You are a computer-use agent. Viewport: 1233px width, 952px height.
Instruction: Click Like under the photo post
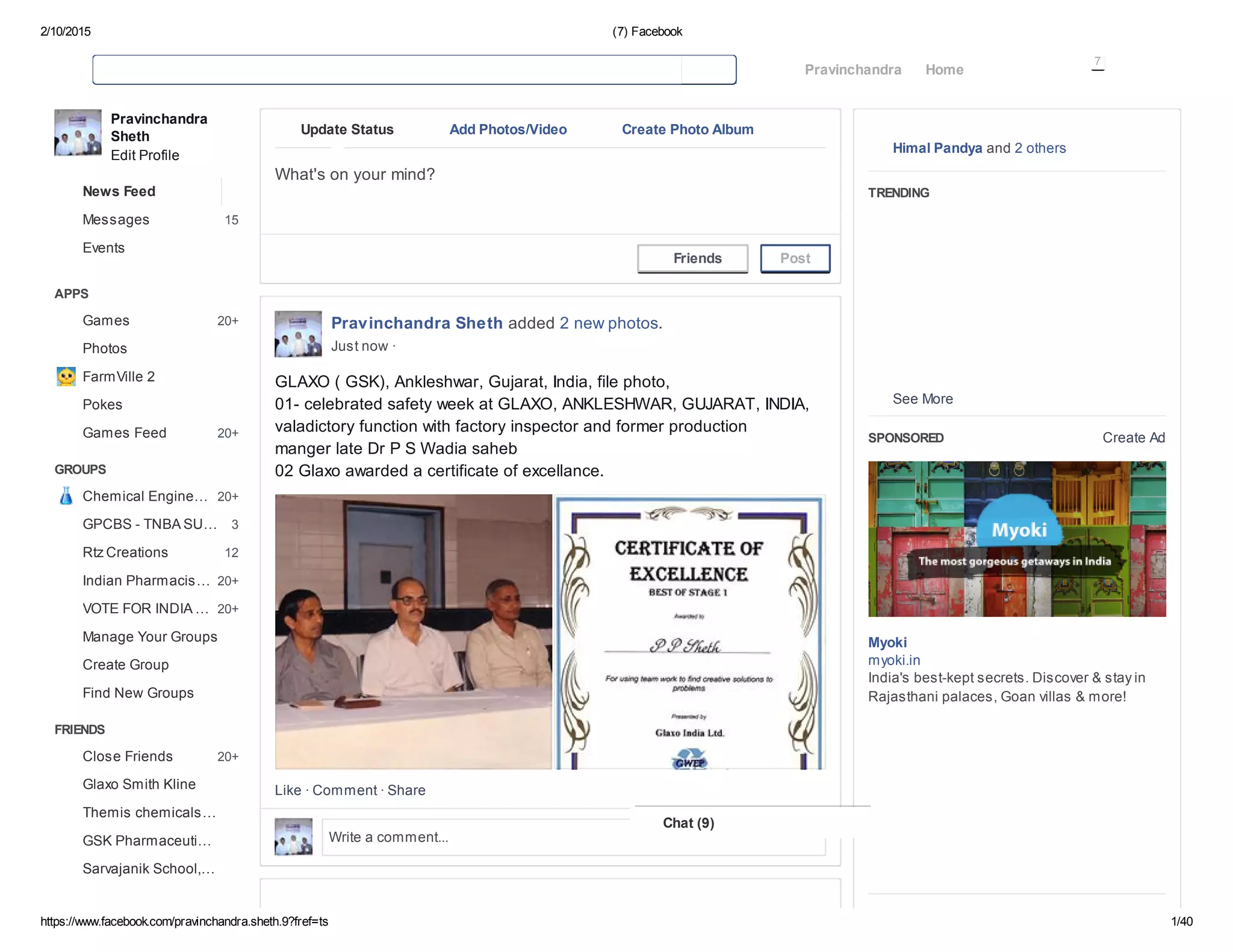click(x=288, y=790)
